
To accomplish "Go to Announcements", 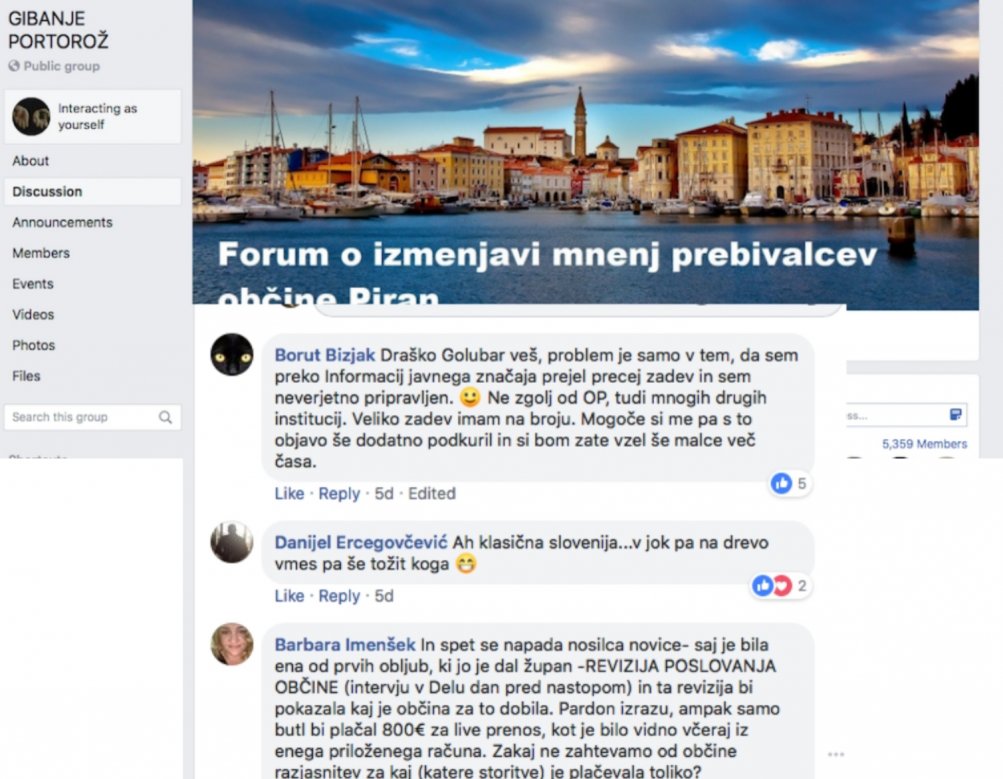I will coord(62,222).
